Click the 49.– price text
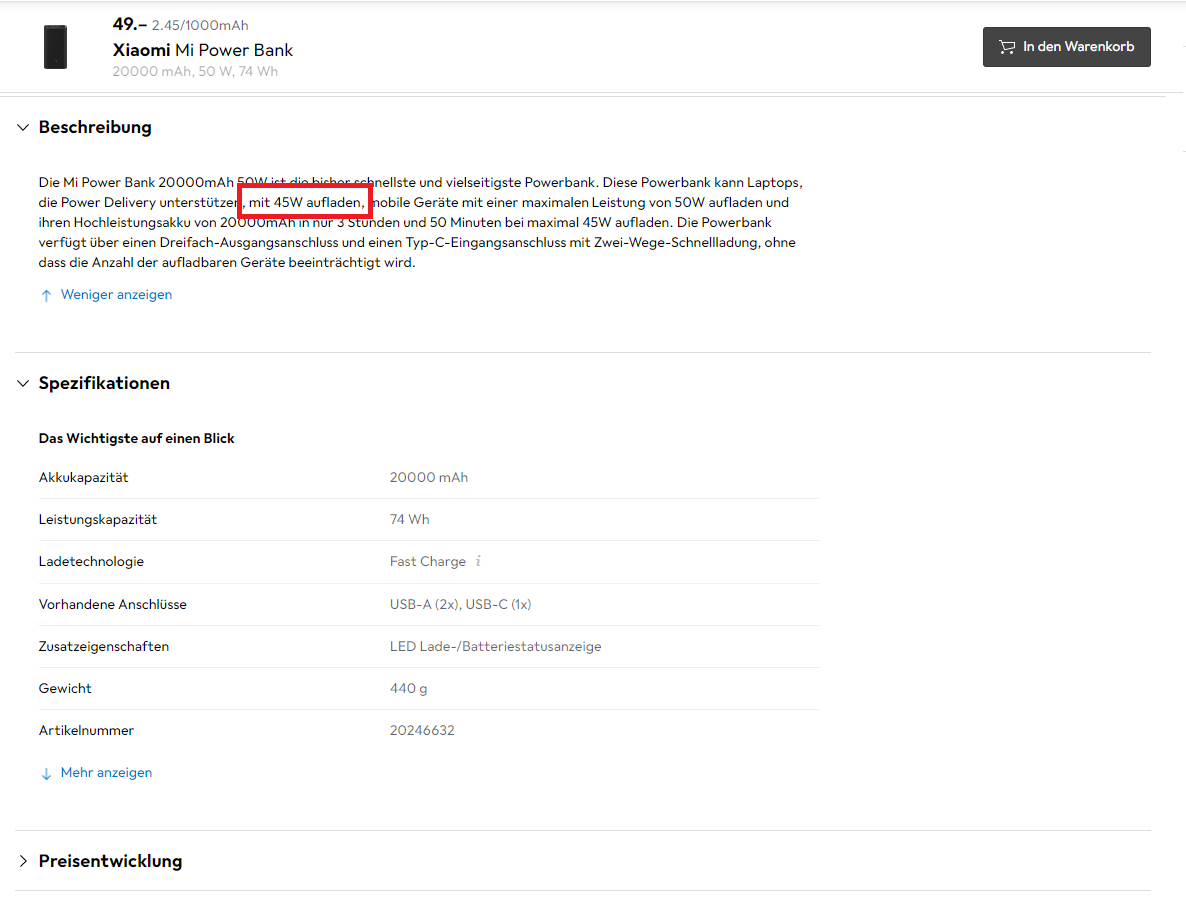 (129, 24)
